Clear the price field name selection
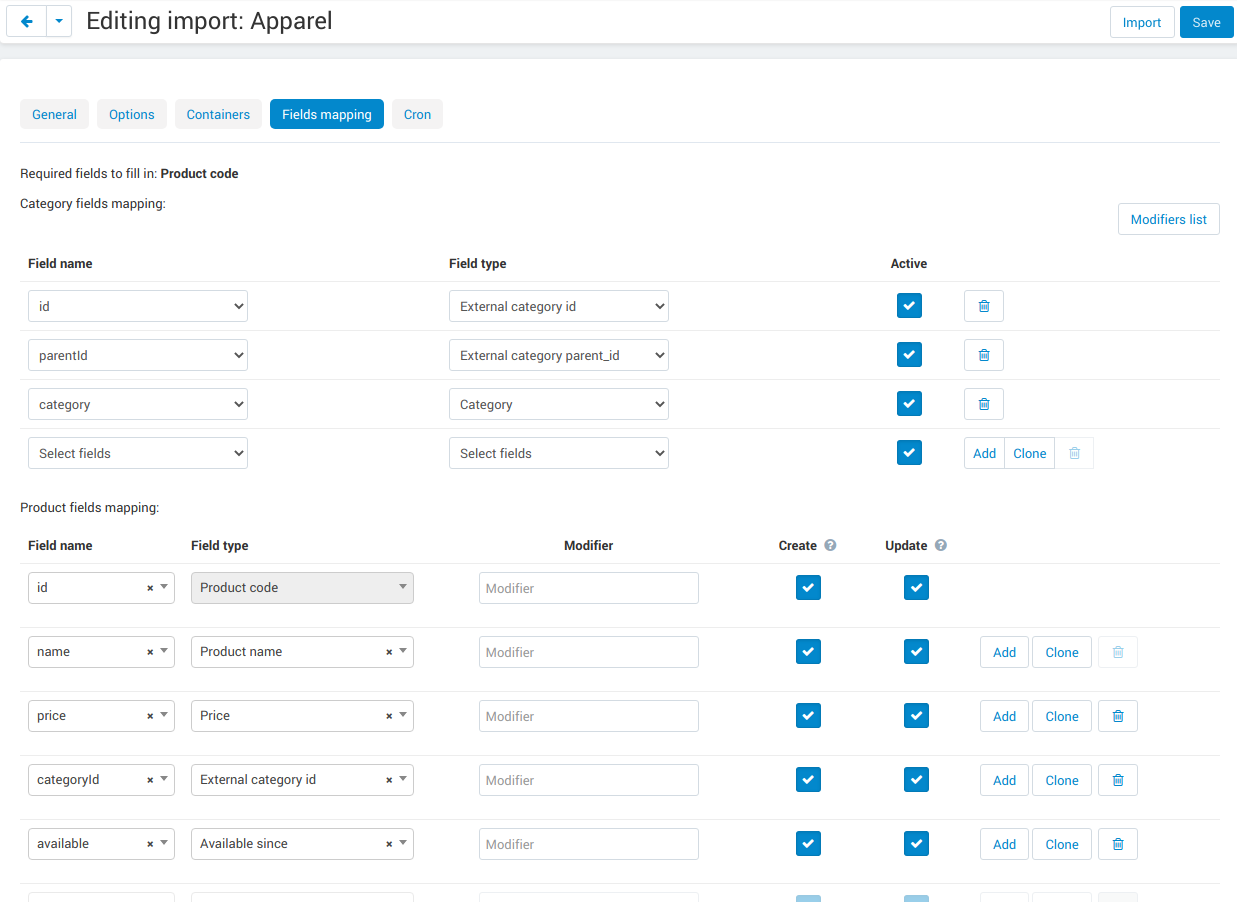Screen dimensions: 1237x902 (x=150, y=716)
